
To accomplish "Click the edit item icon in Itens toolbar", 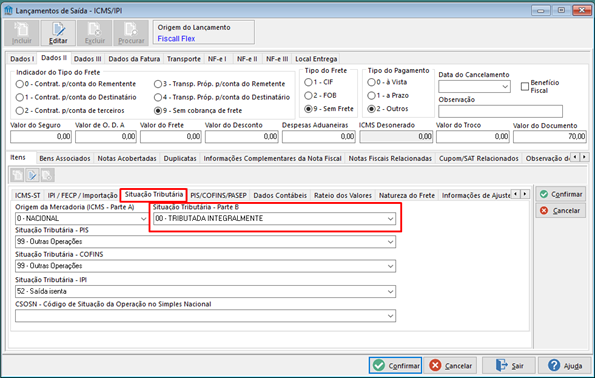I will [33, 175].
